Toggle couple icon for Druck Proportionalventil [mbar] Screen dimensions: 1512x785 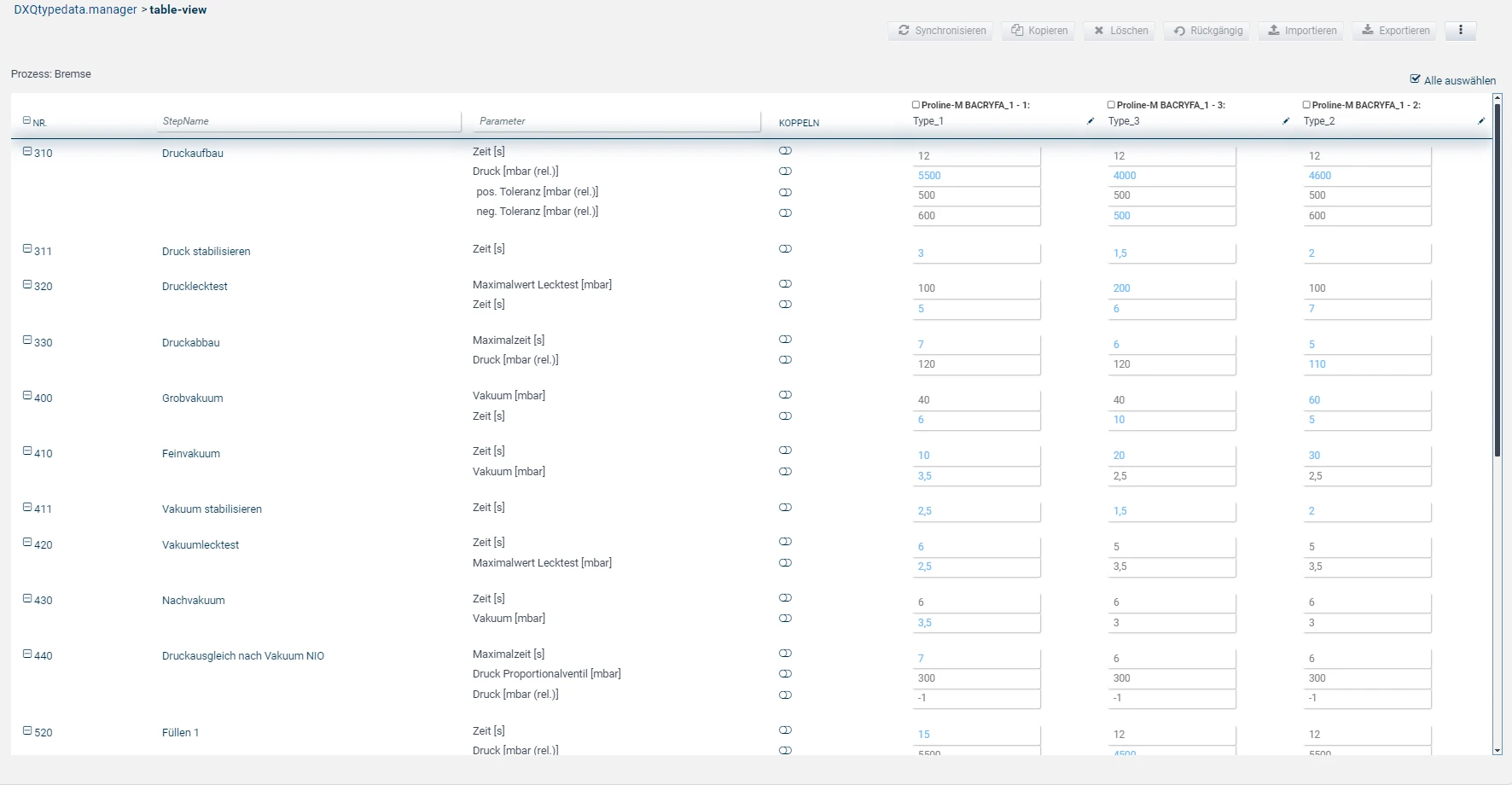click(x=785, y=674)
